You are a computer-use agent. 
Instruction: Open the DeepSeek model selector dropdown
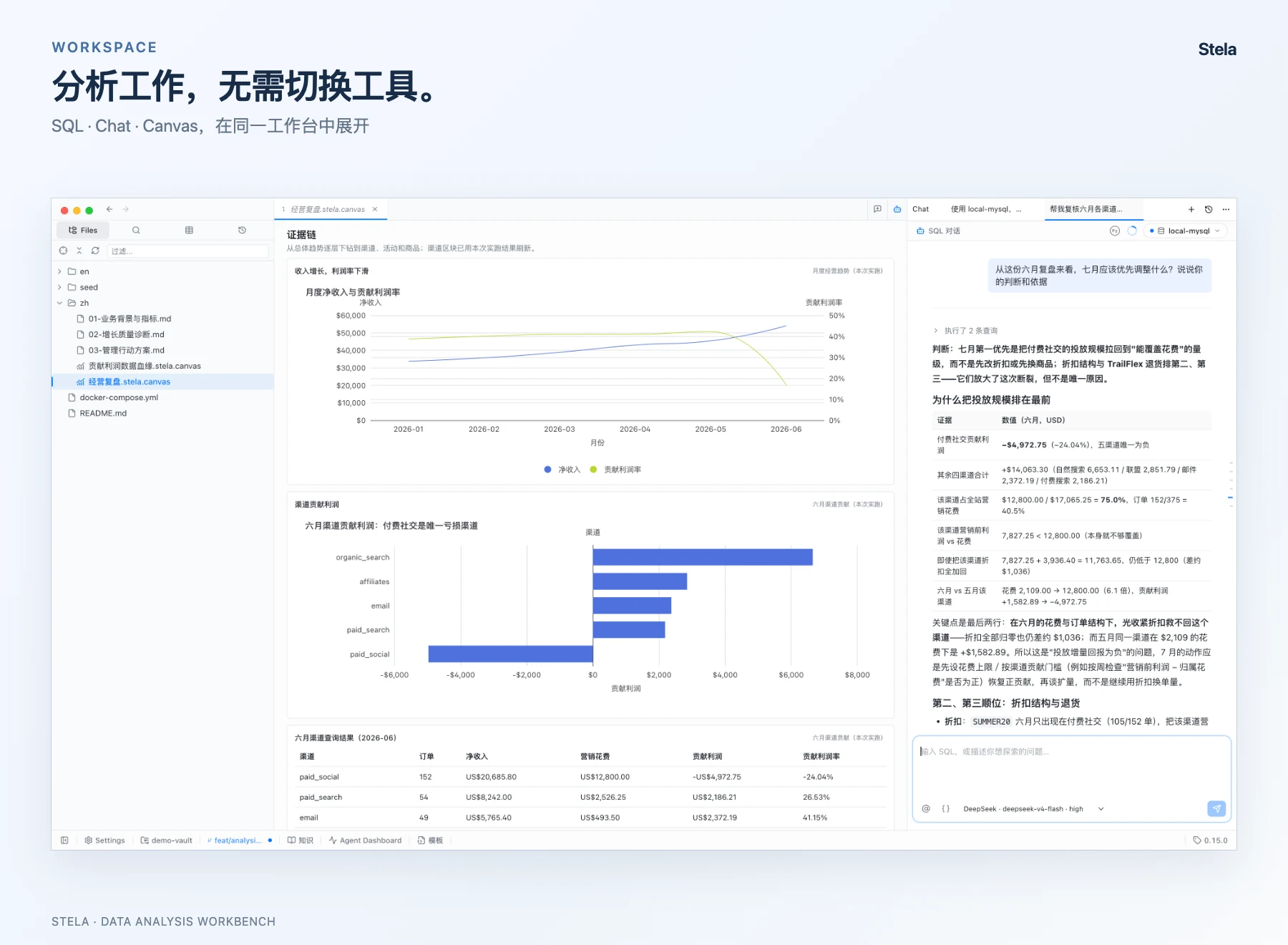pyautogui.click(x=1033, y=808)
